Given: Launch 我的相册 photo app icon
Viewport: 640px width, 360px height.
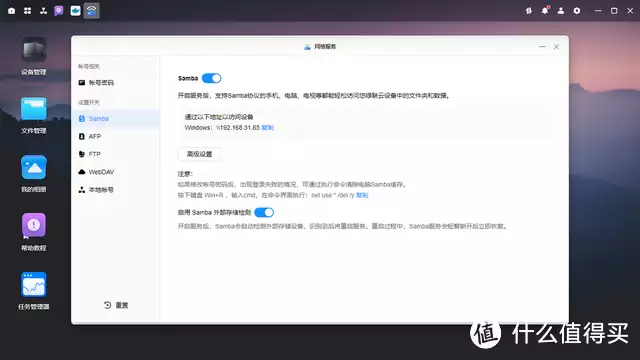Looking at the screenshot, I should 34,167.
